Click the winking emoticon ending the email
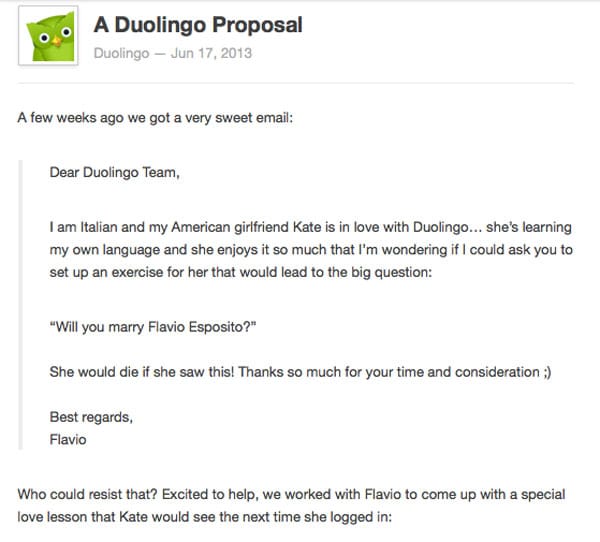The width and height of the screenshot is (600, 542). tap(549, 372)
